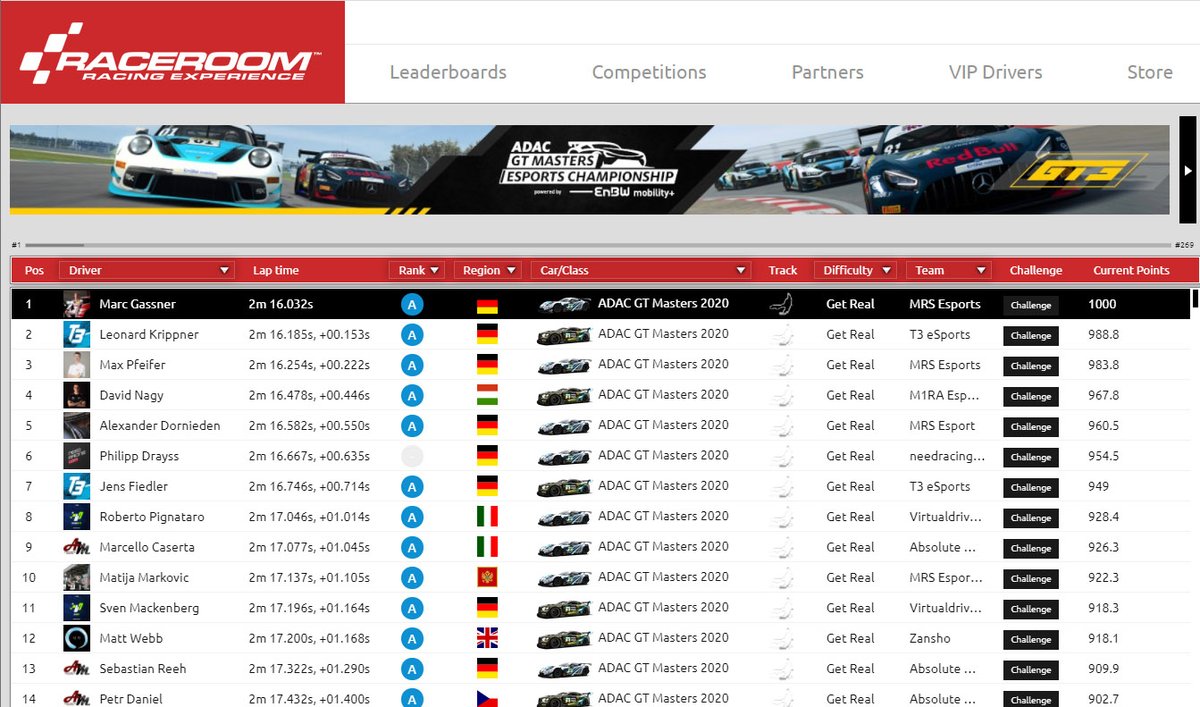Click Petr Daniel's Czech flag
Image resolution: width=1200 pixels, height=707 pixels.
(487, 699)
